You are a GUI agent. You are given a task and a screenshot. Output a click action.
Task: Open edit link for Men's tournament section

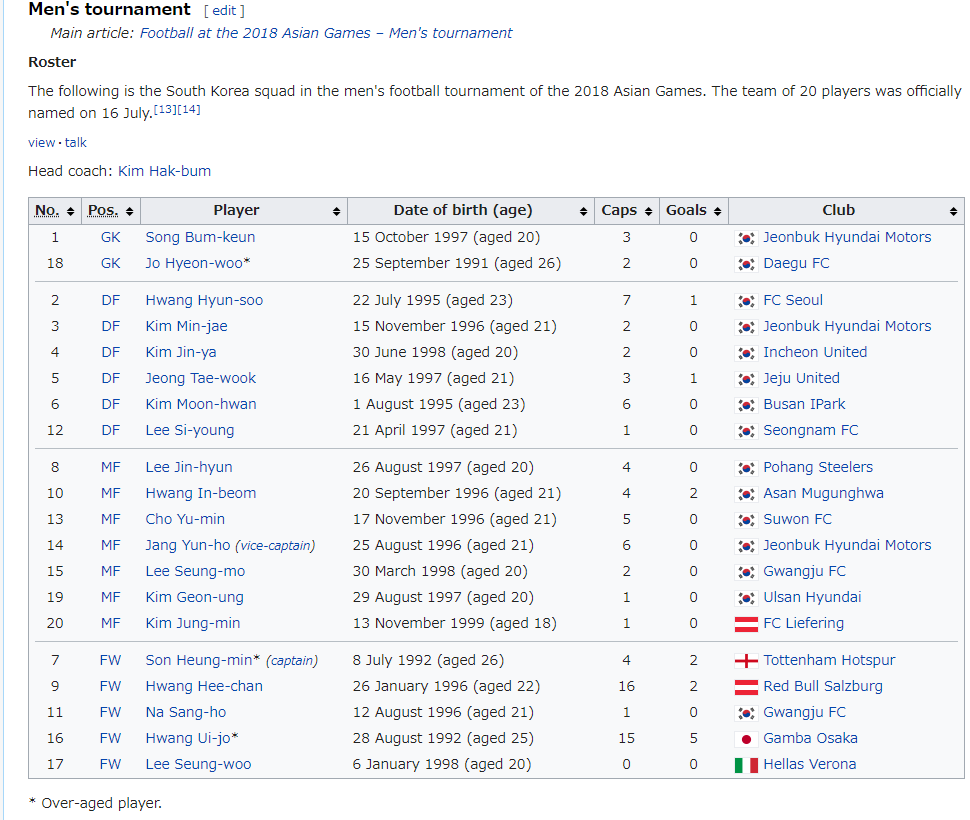click(225, 11)
